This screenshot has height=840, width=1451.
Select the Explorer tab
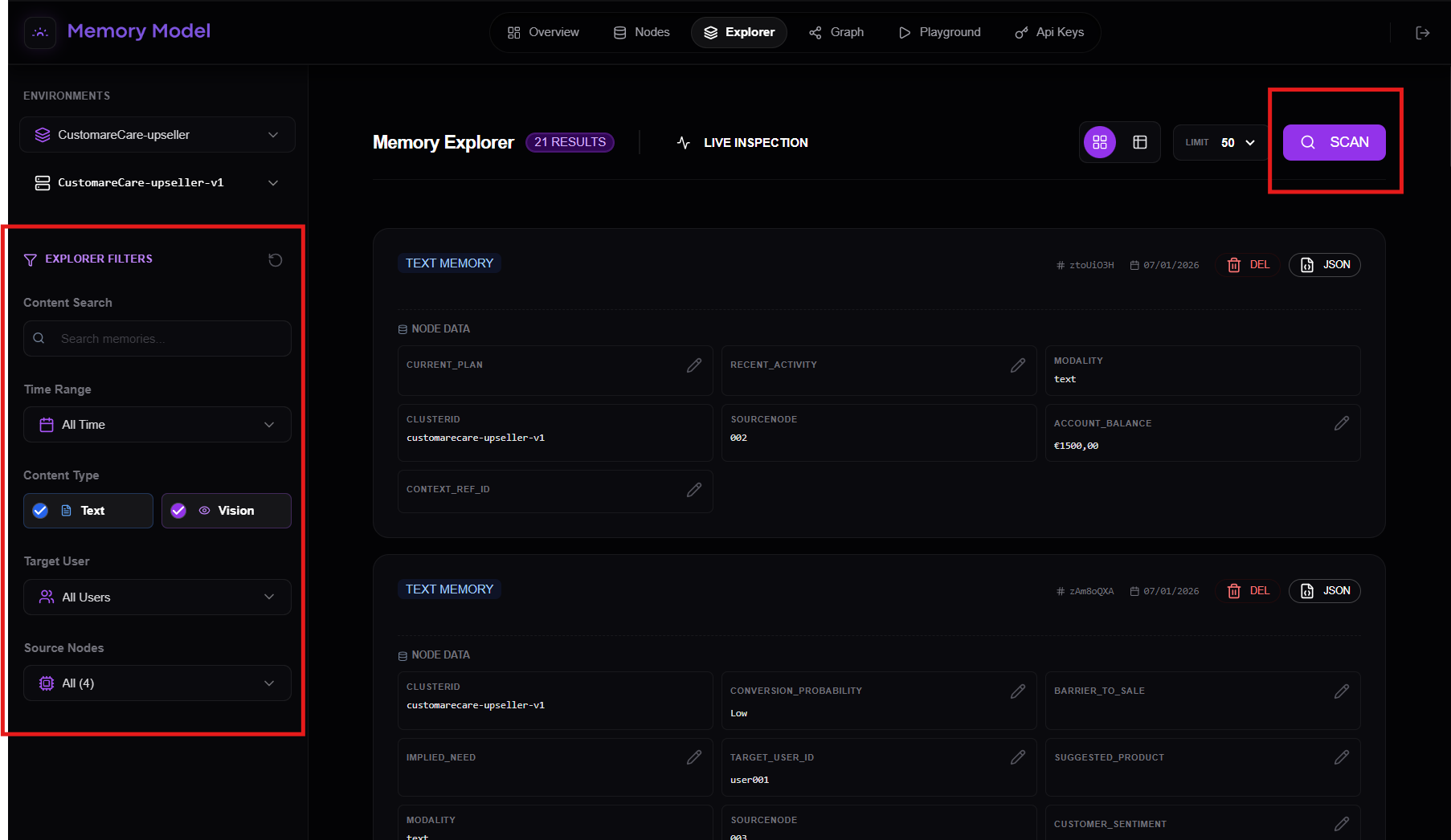pos(739,32)
